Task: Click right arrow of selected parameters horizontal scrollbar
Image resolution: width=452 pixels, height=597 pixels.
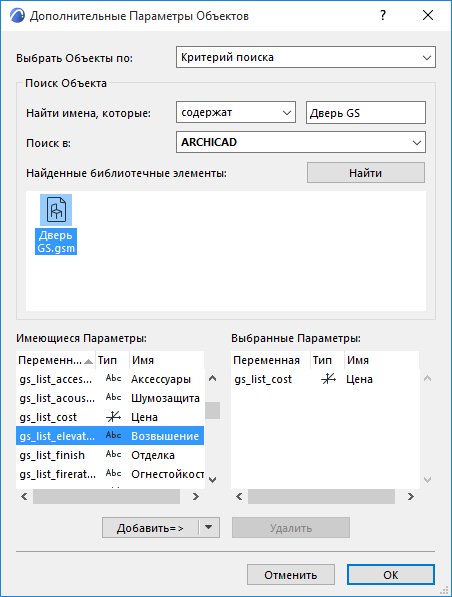Action: 410,496
